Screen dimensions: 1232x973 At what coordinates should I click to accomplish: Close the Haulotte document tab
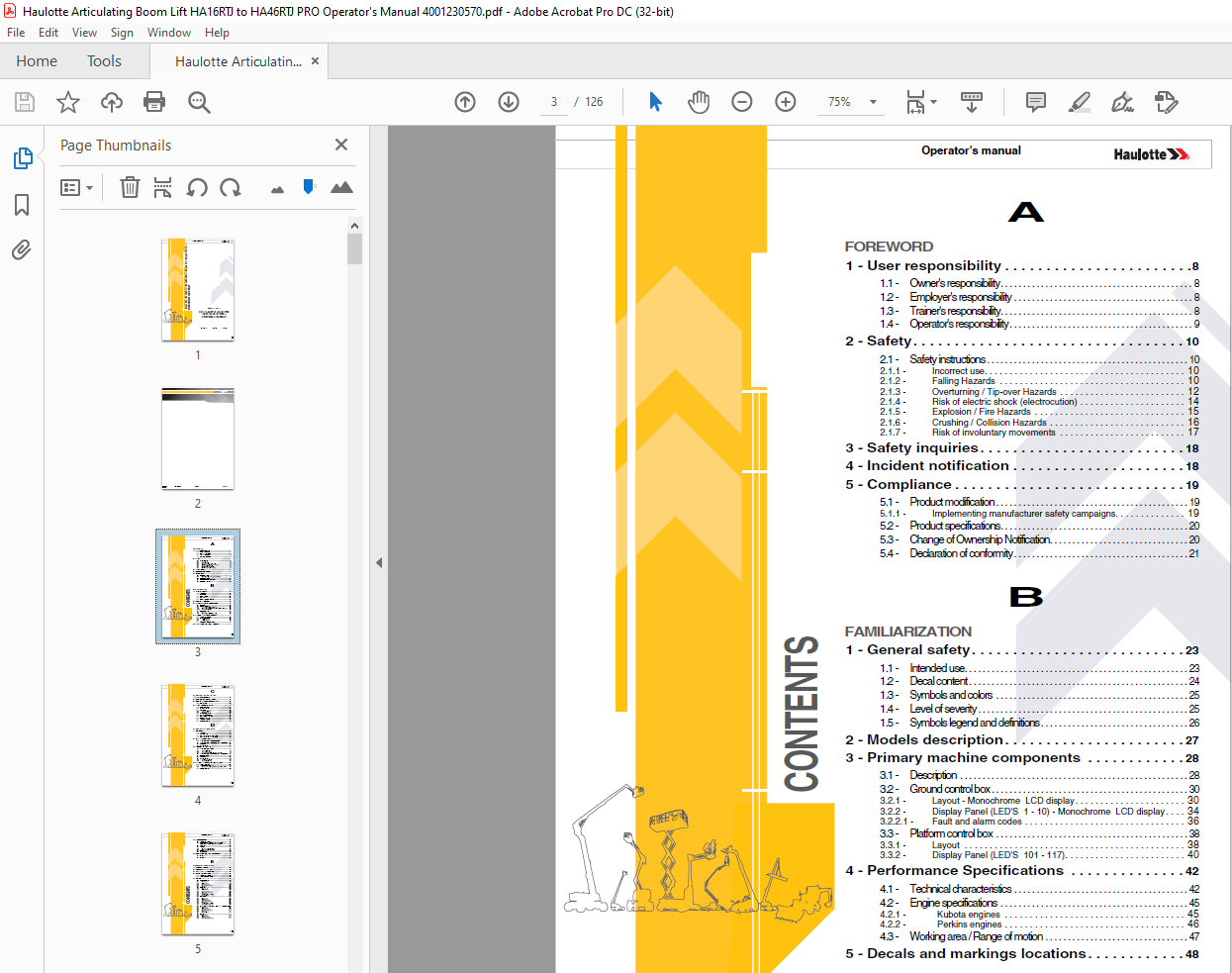315,61
